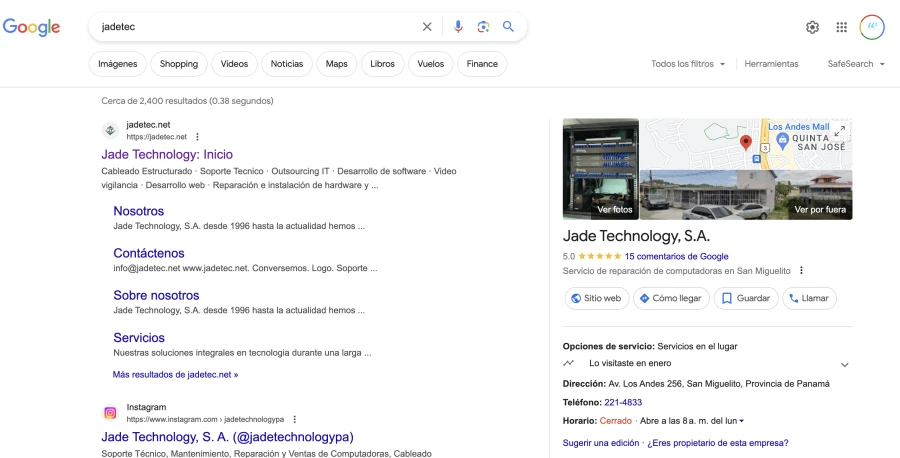Open the Google account avatar

pos(871,27)
